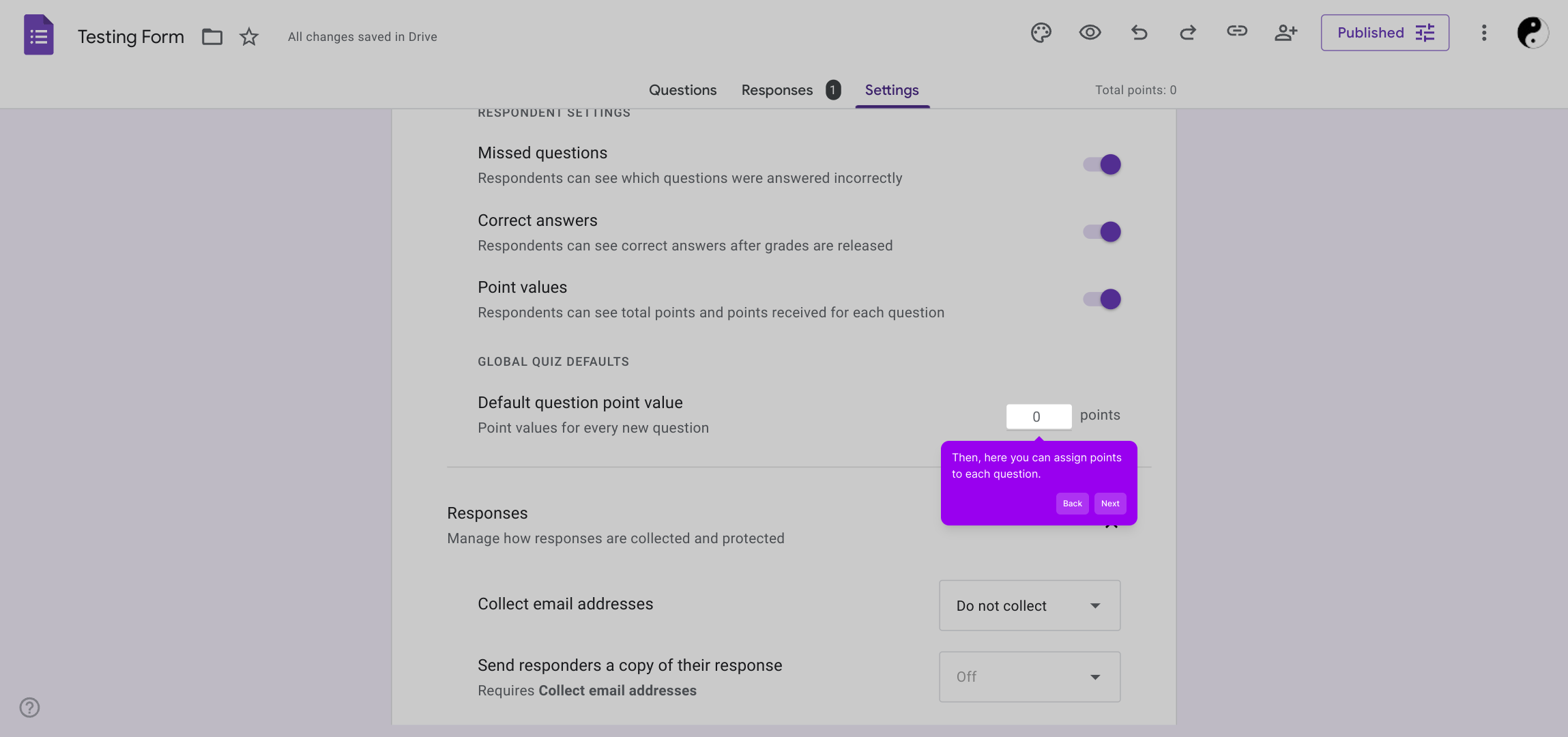Image resolution: width=1568 pixels, height=737 pixels.
Task: Disable the Missed questions toggle
Action: (1102, 164)
